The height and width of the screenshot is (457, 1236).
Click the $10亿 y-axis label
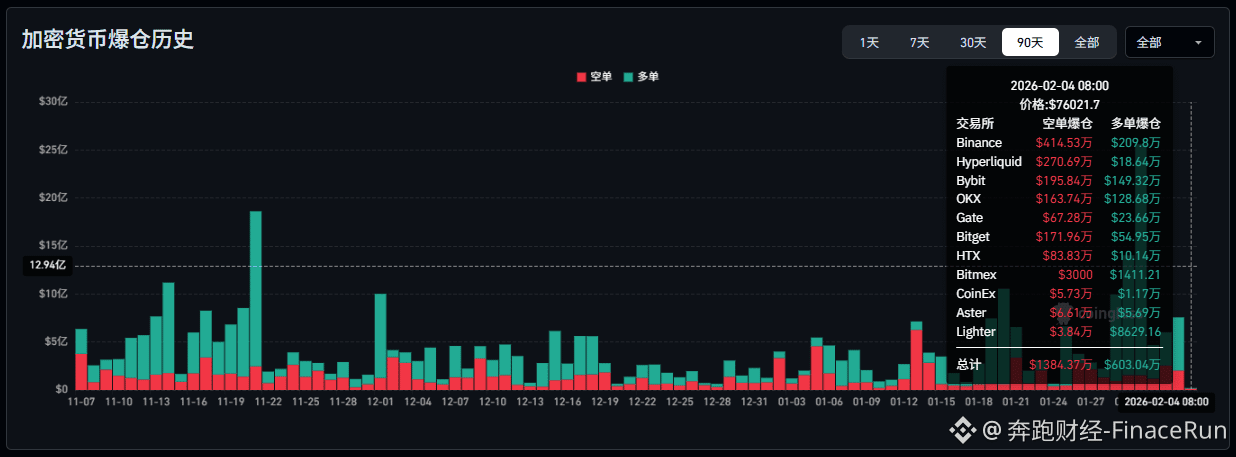[x=53, y=293]
